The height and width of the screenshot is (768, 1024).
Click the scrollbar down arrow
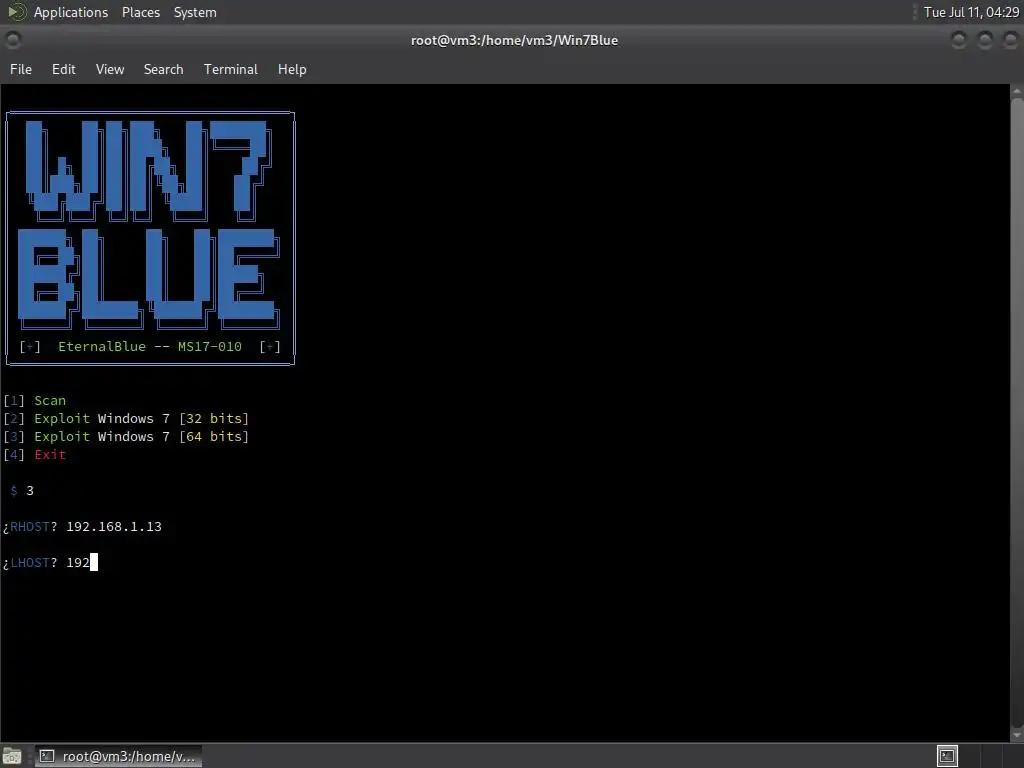[1017, 735]
